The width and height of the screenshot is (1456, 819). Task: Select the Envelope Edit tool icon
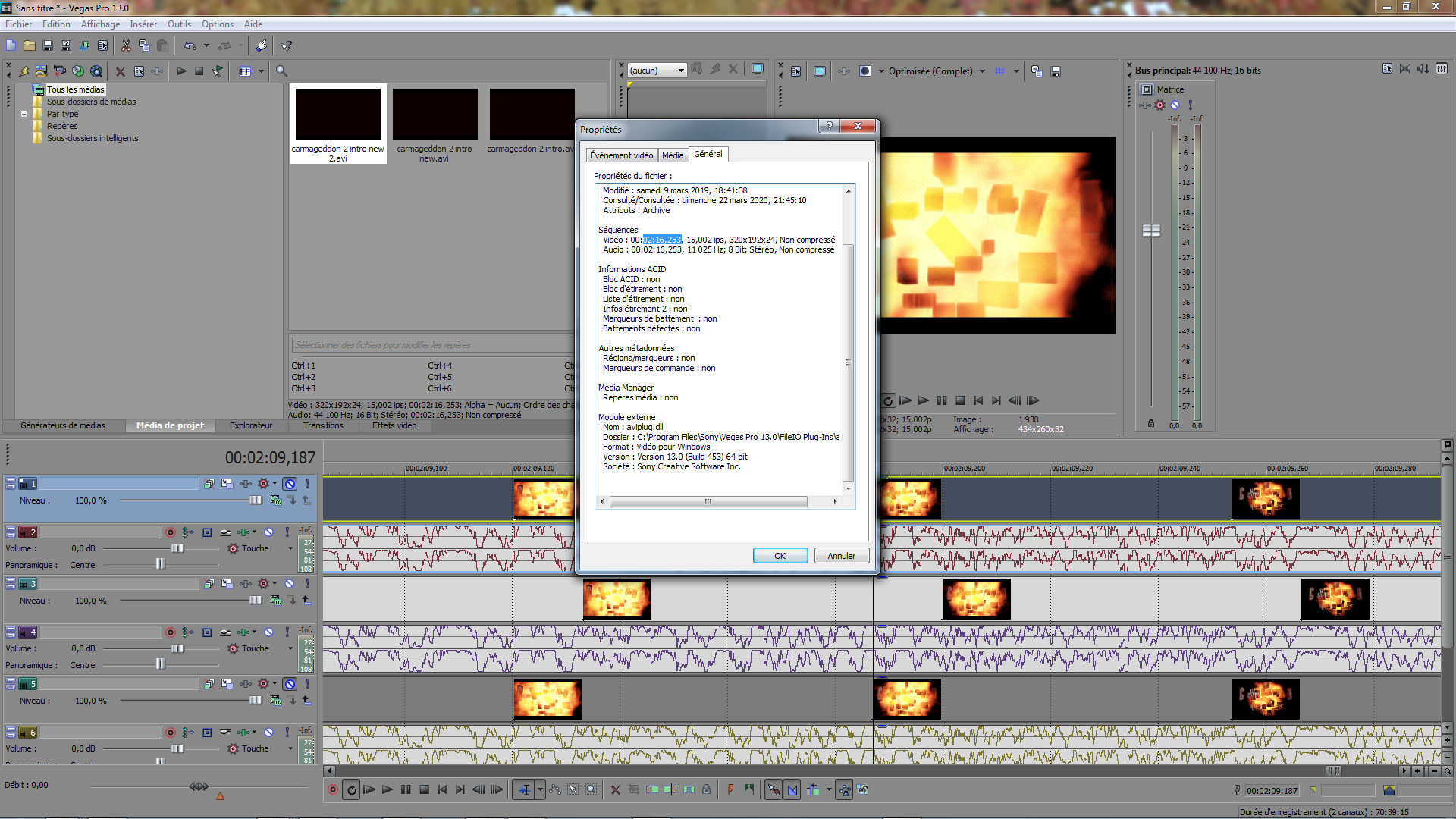tap(555, 789)
